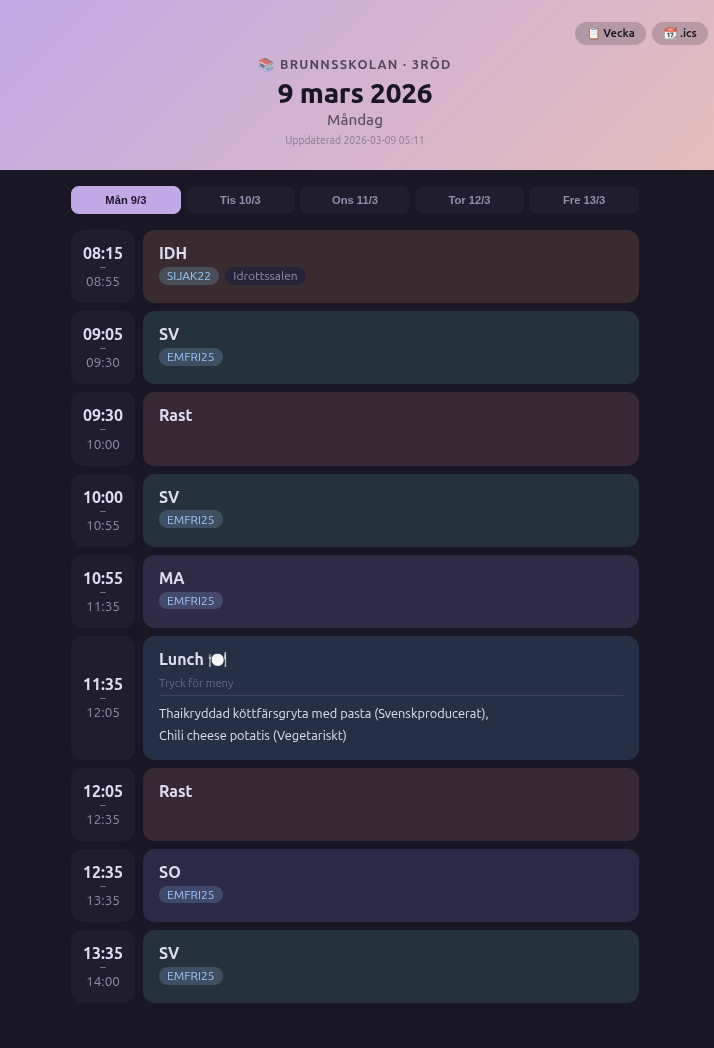The image size is (714, 1048).
Task: Open the Vecka week view button
Action: coord(610,33)
